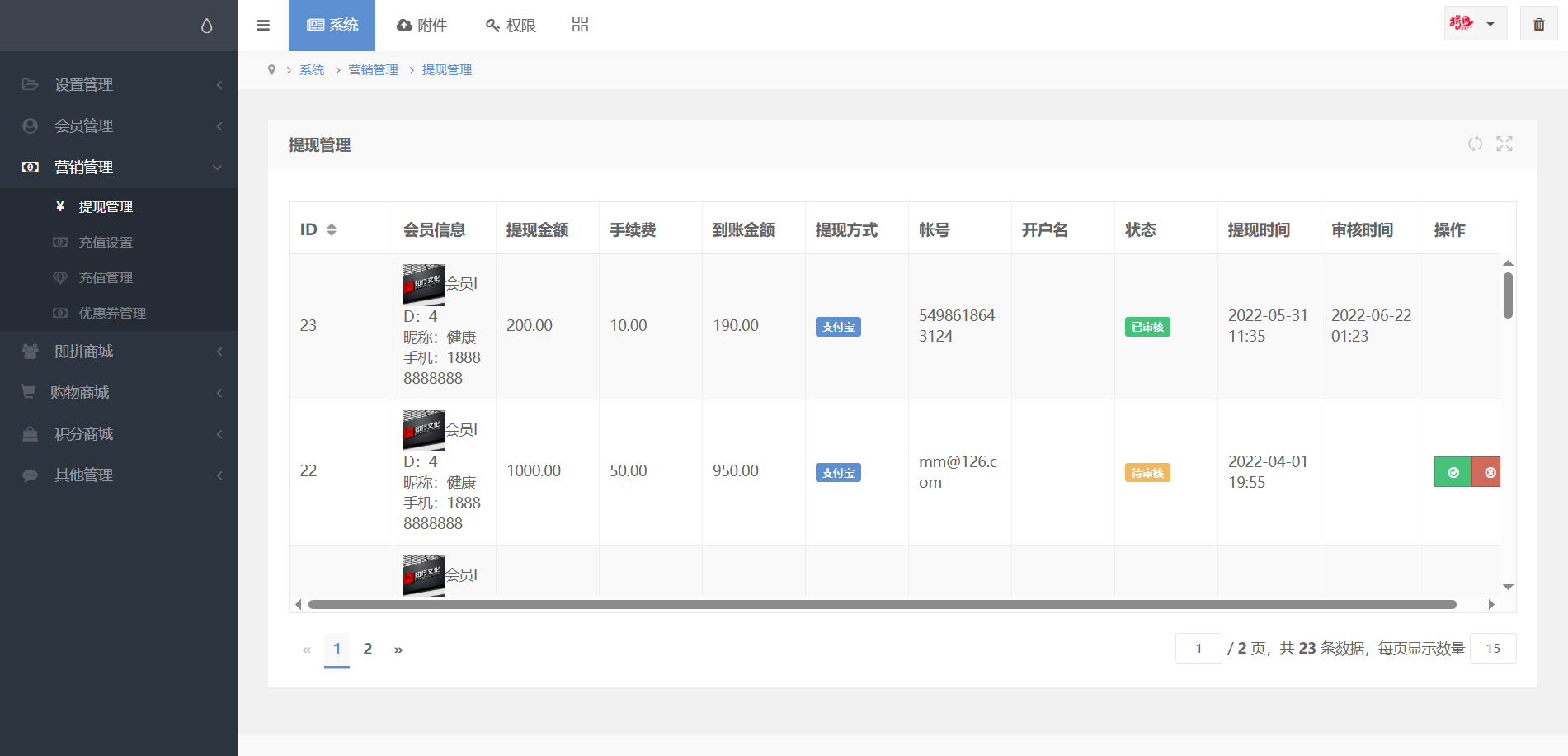Click the water drop icon in sidebar header
The height and width of the screenshot is (756, 1568).
click(206, 26)
